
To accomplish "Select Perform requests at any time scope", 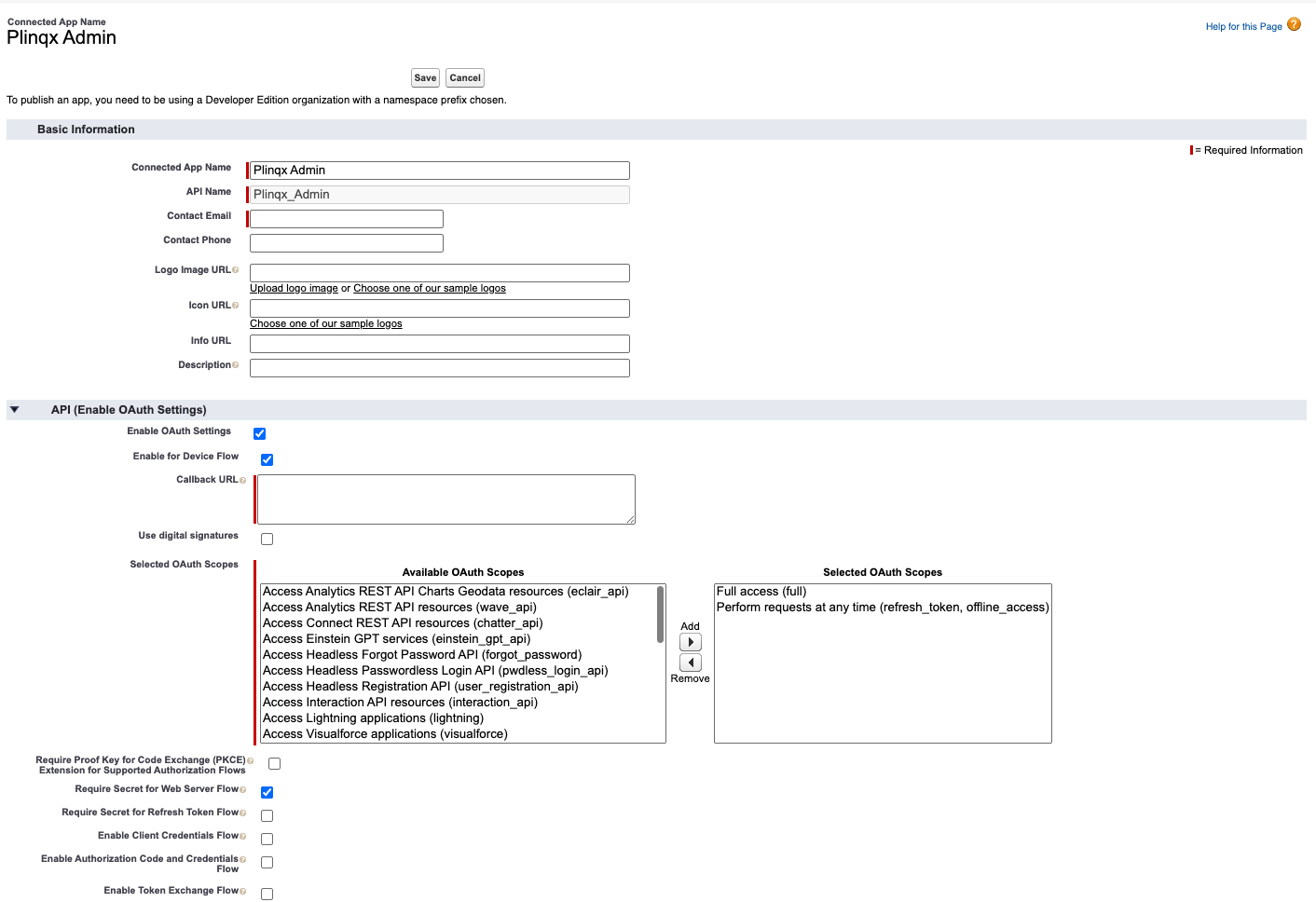I will click(x=883, y=608).
